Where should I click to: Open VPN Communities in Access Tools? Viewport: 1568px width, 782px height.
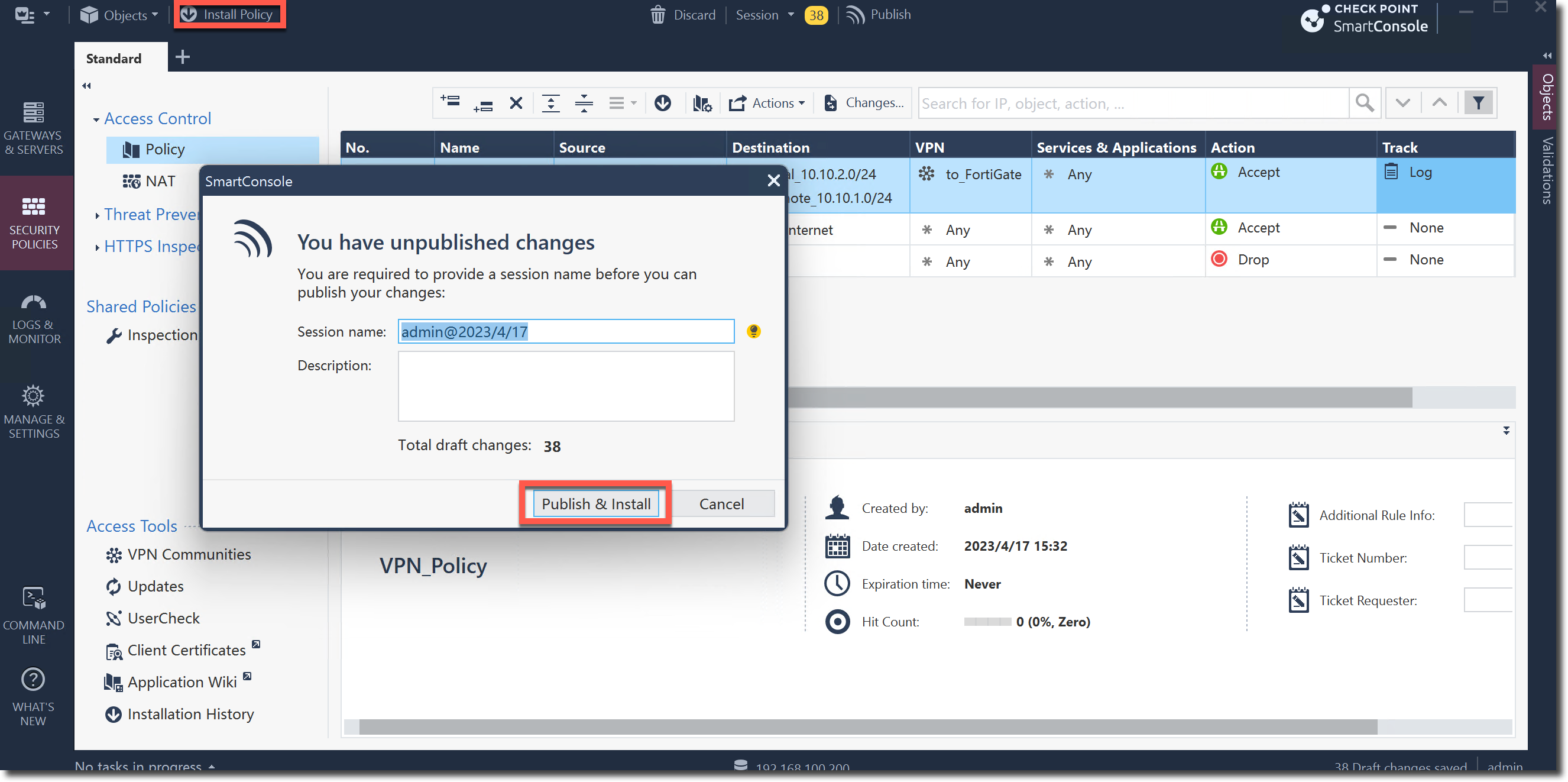(x=189, y=554)
